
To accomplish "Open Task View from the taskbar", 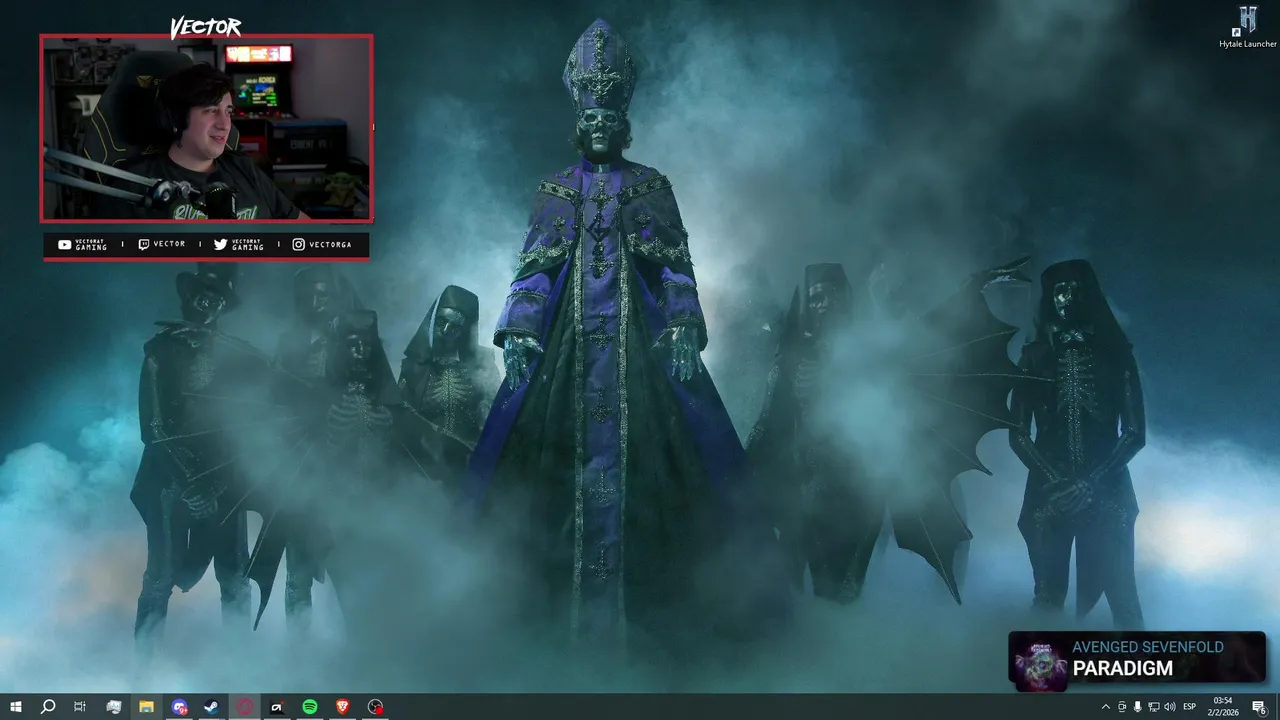I will (80, 707).
